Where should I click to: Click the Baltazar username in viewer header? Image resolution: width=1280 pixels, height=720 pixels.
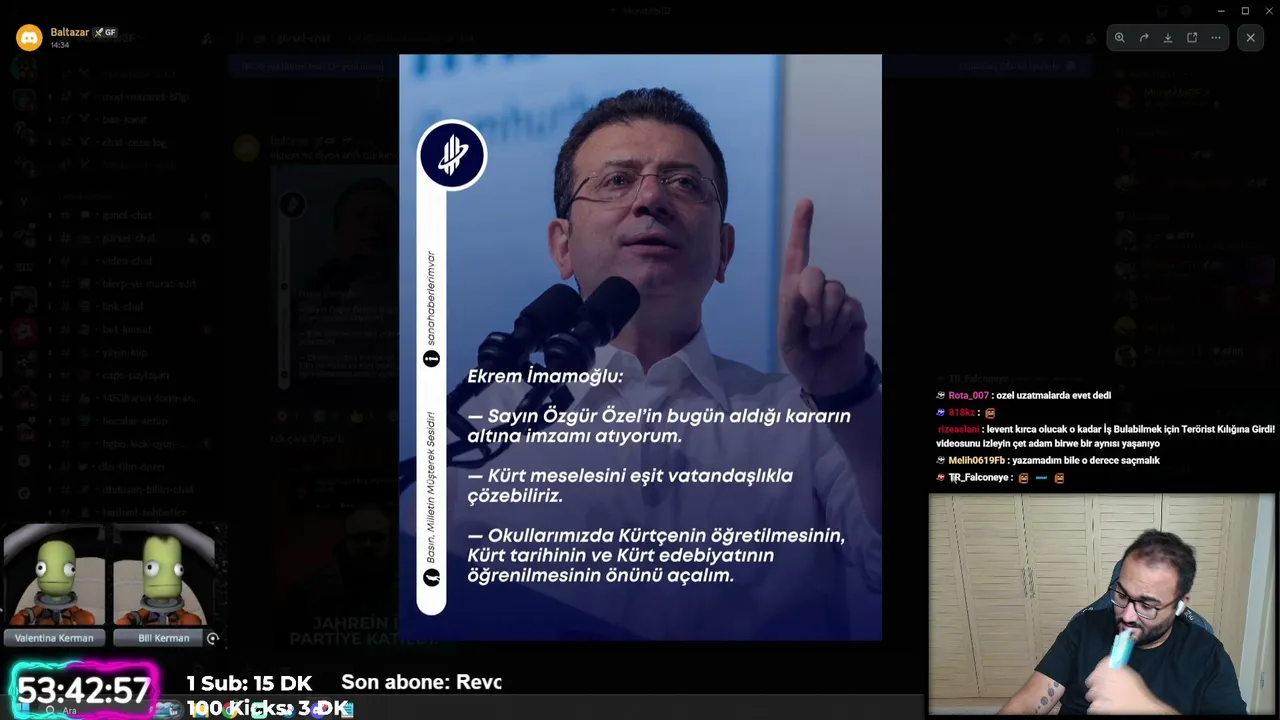coord(70,32)
